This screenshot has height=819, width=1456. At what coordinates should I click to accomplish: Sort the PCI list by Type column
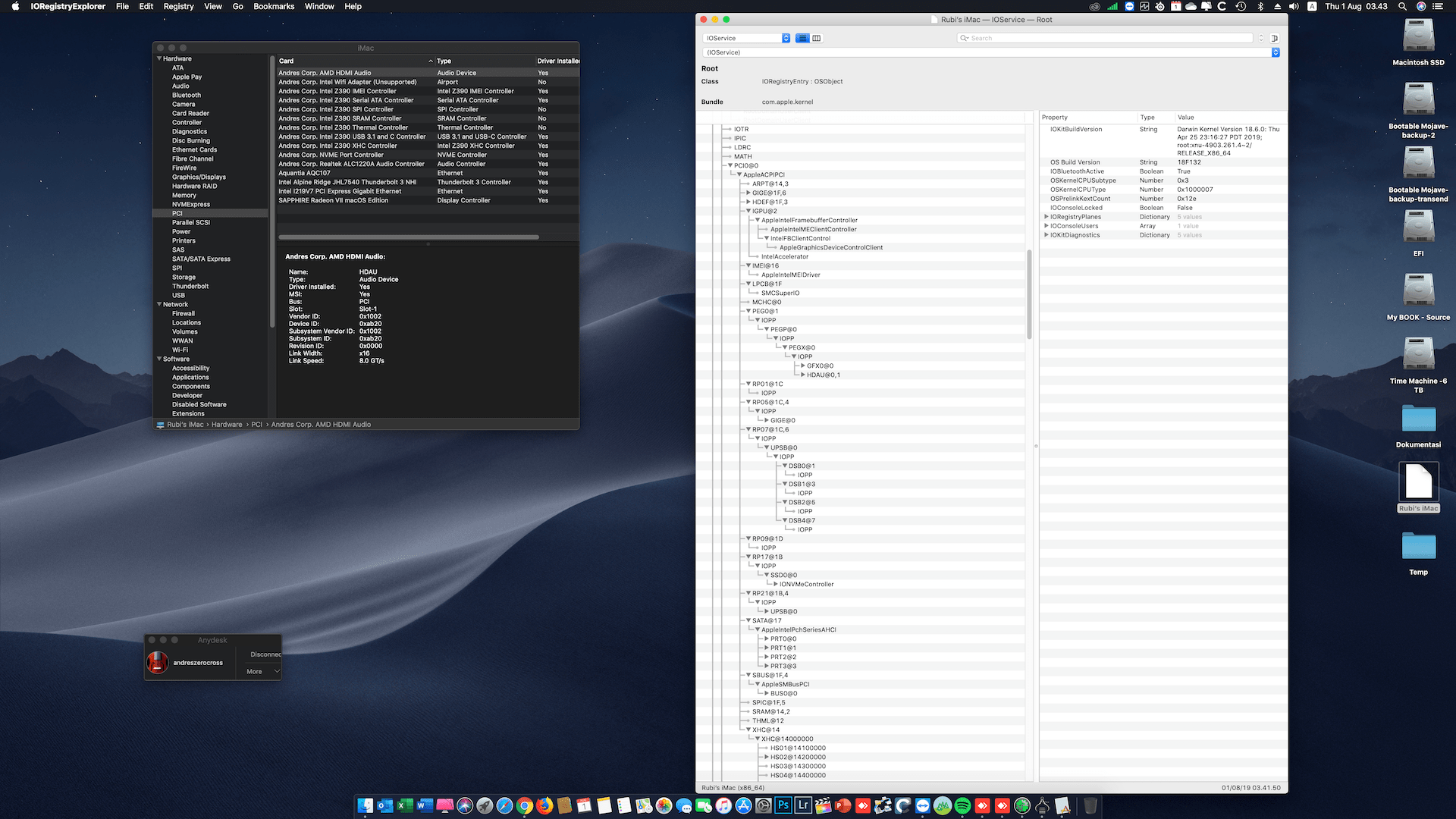[485, 61]
